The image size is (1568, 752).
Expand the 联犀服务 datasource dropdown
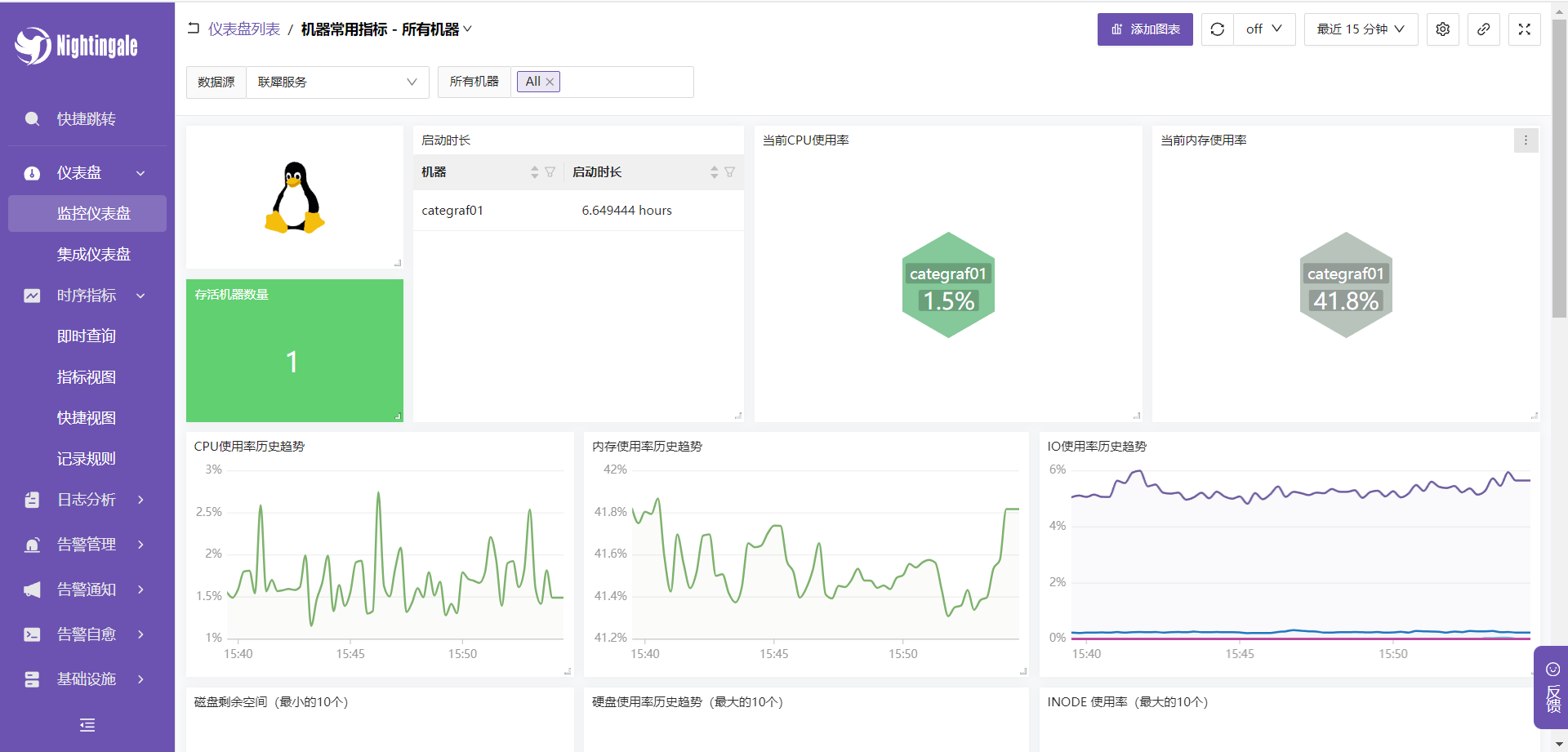pos(336,82)
